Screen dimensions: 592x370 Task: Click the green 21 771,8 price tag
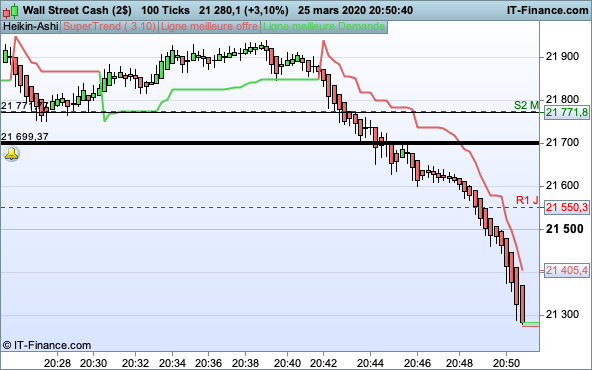pyautogui.click(x=567, y=112)
